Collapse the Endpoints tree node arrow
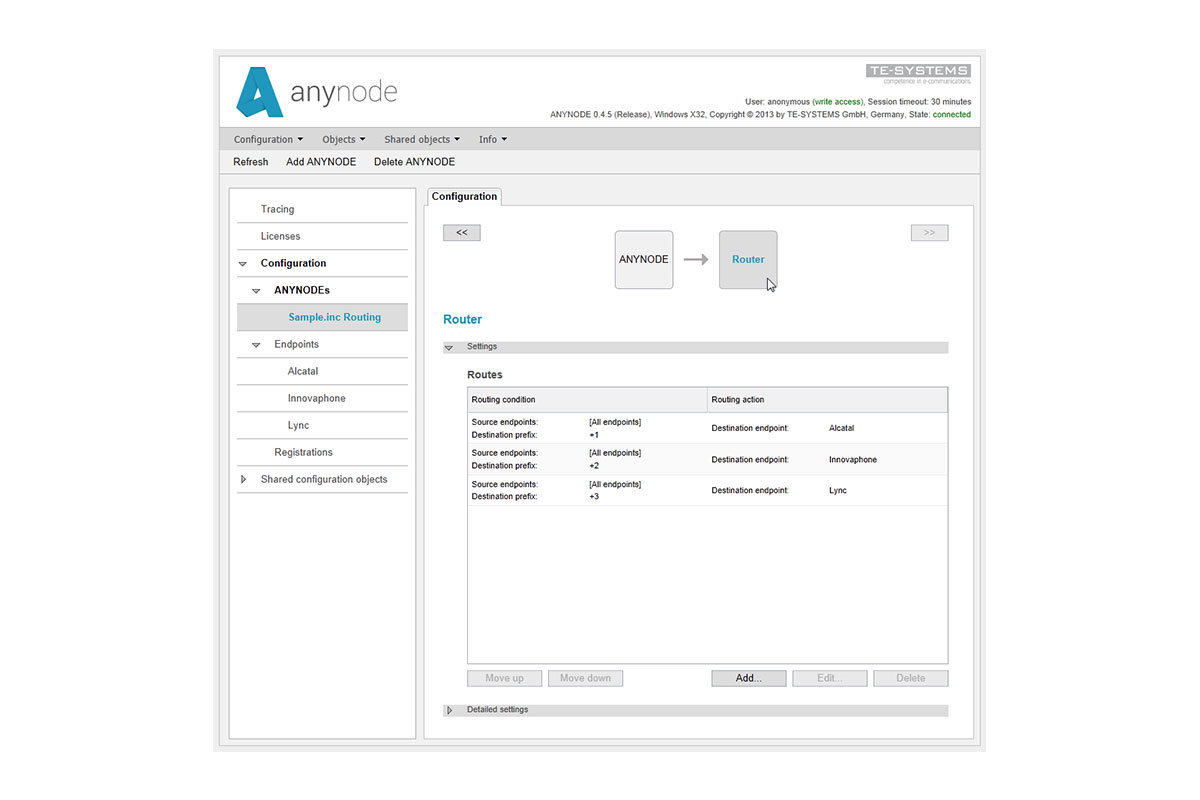The width and height of the screenshot is (1200, 800). coord(256,345)
